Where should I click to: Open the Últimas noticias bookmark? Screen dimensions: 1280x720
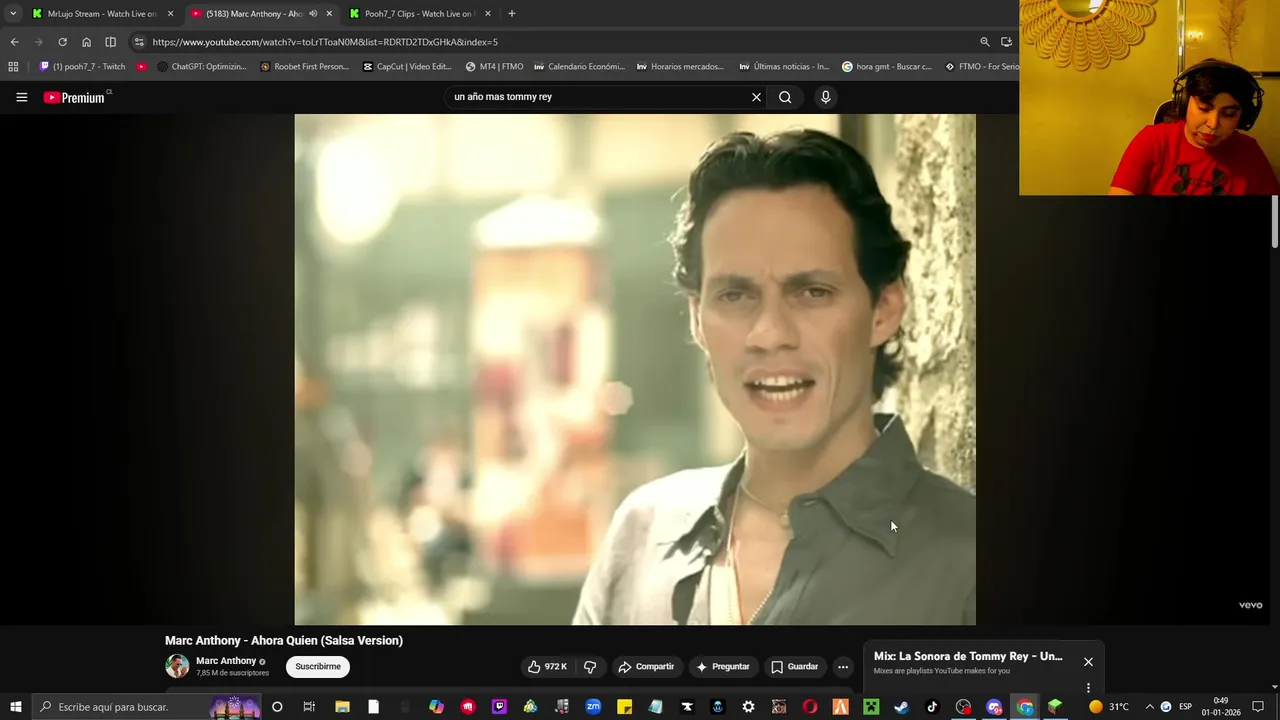click(784, 67)
